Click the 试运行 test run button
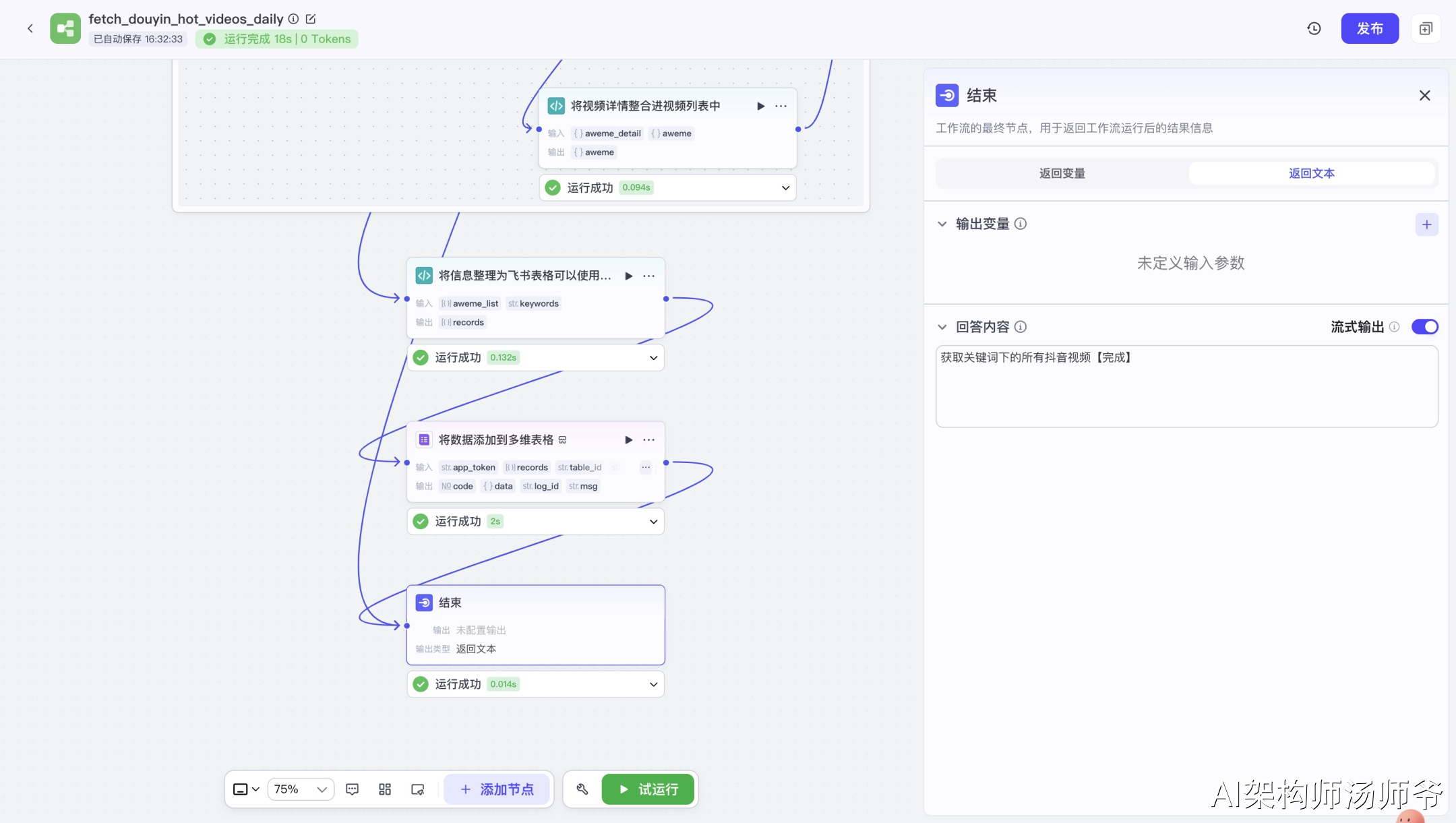 (x=648, y=789)
